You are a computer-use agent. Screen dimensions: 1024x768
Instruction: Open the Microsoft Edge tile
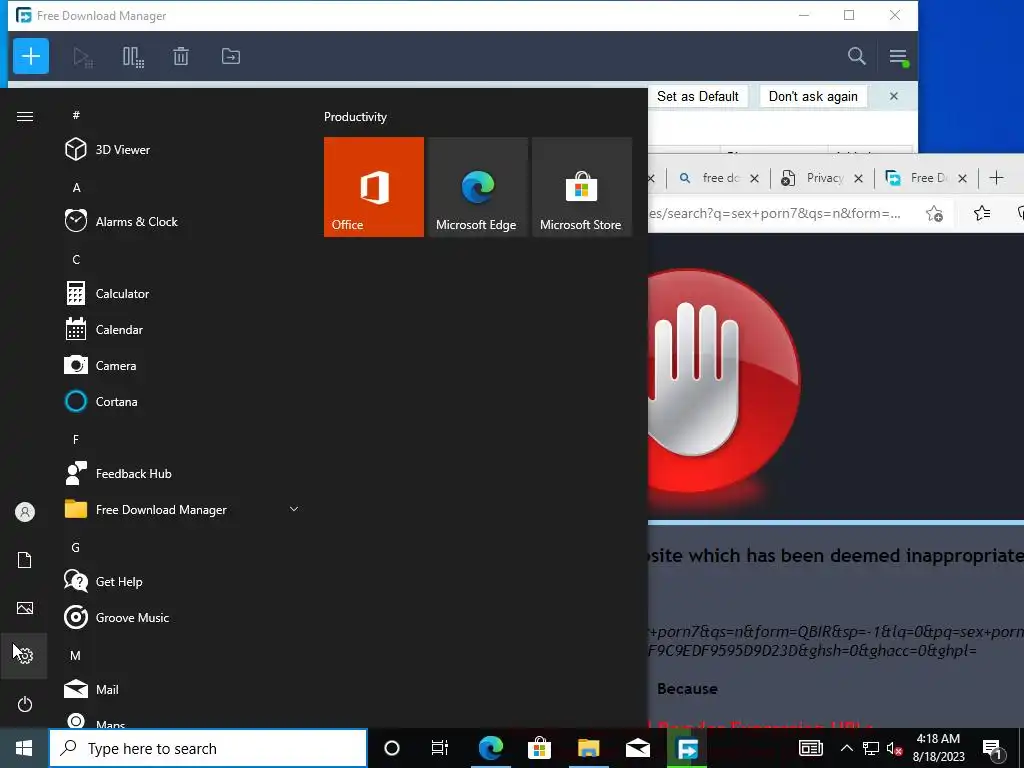[x=477, y=187]
